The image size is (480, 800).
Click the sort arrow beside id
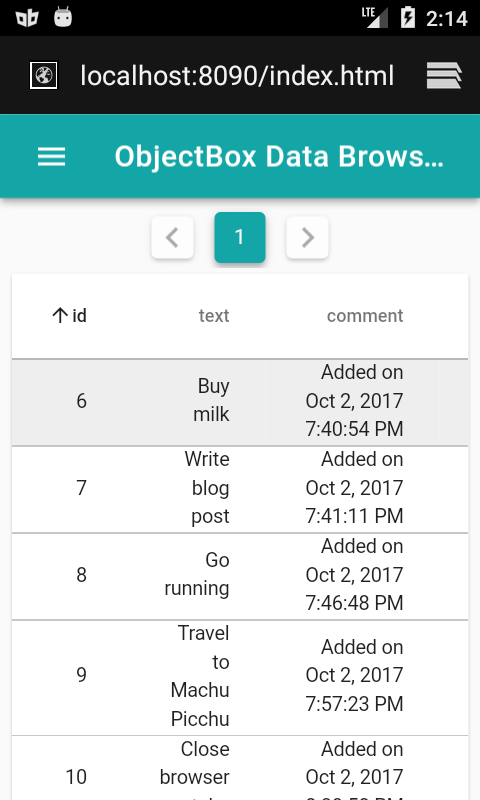(60, 316)
